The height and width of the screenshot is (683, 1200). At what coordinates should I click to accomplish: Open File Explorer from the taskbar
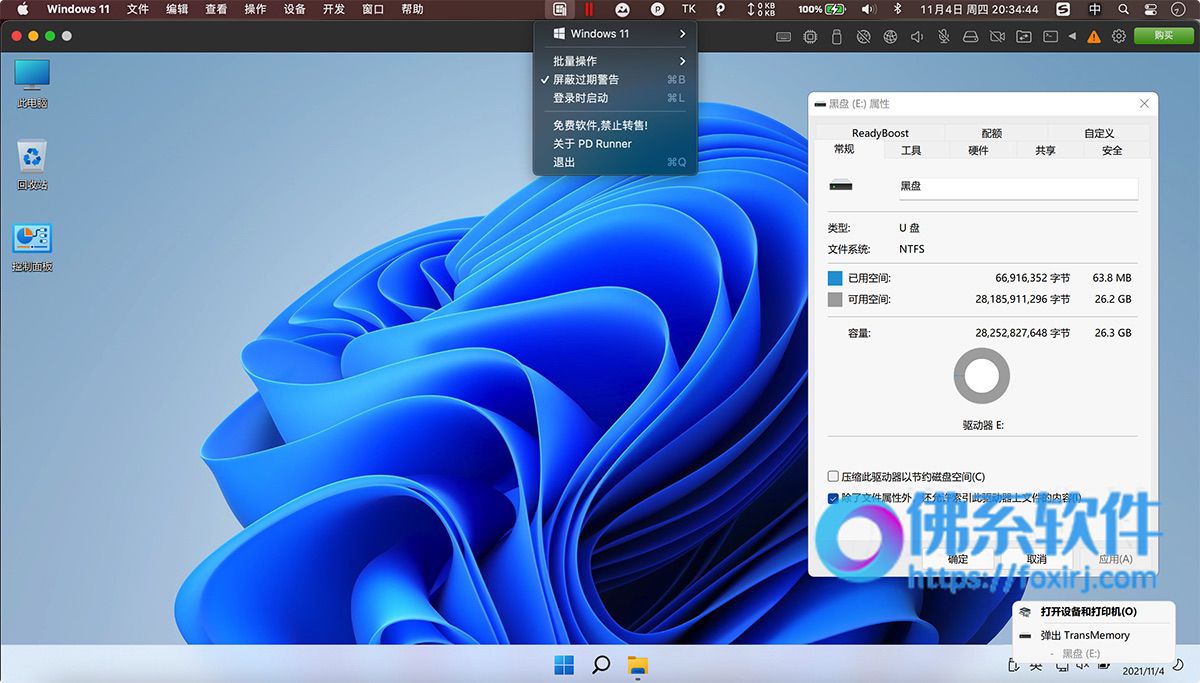637,664
